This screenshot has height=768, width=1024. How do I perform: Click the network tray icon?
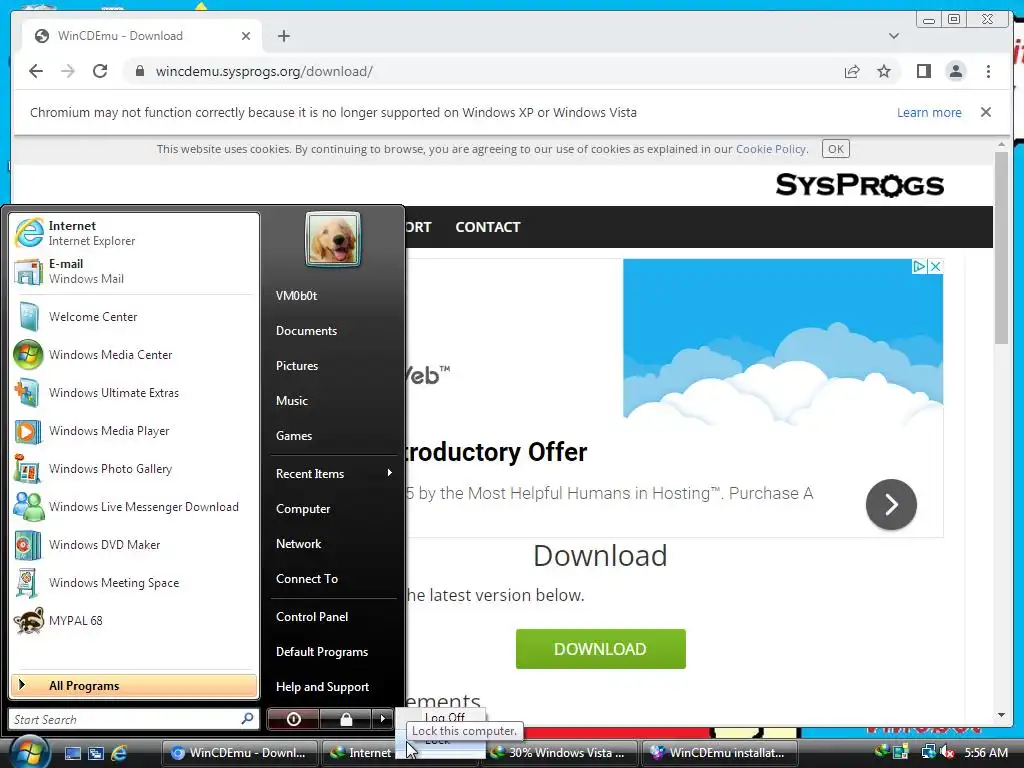(928, 753)
